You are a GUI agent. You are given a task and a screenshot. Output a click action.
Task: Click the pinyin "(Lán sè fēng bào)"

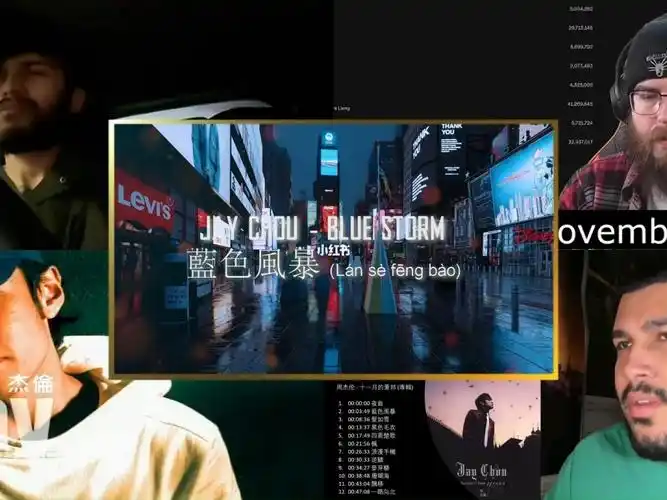tap(395, 271)
